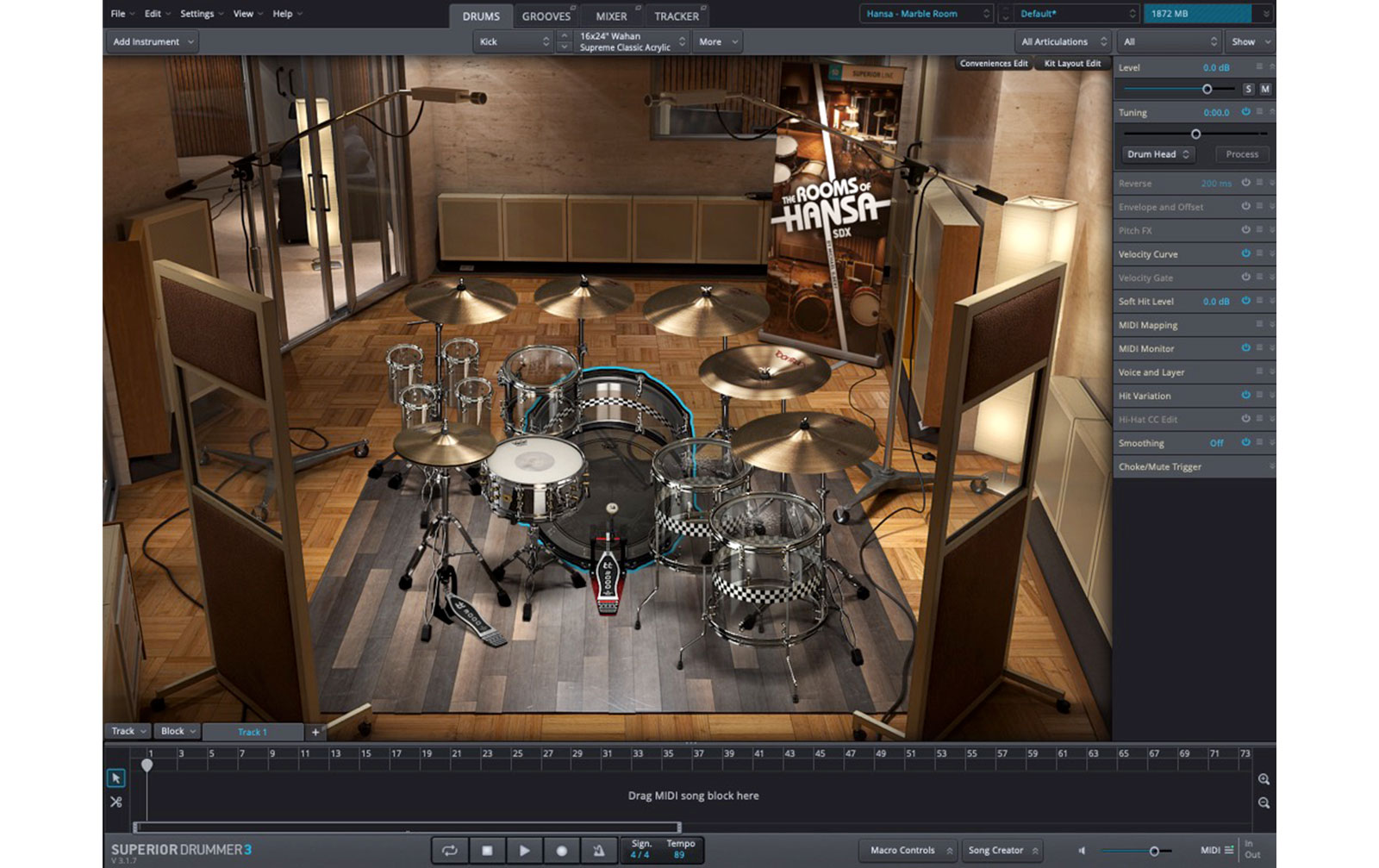This screenshot has height=868, width=1379.
Task: Stop playback with the stop button
Action: 487,850
